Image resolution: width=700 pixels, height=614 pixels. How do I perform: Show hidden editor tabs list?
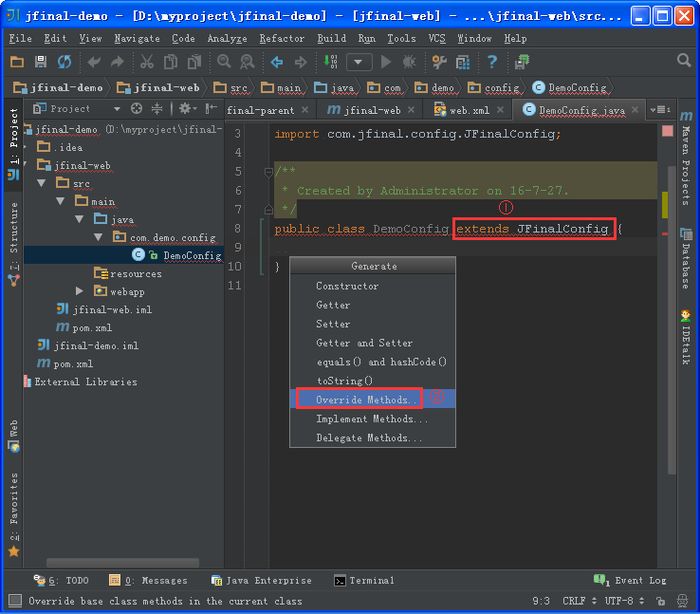(660, 109)
